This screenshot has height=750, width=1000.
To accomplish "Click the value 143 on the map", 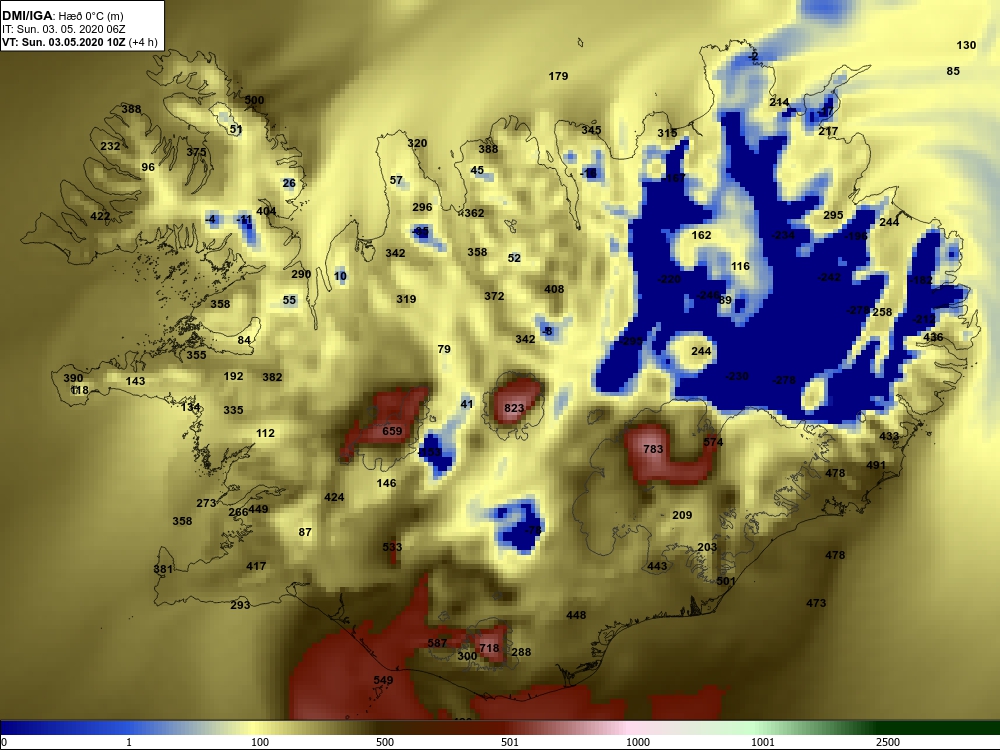I will (135, 381).
